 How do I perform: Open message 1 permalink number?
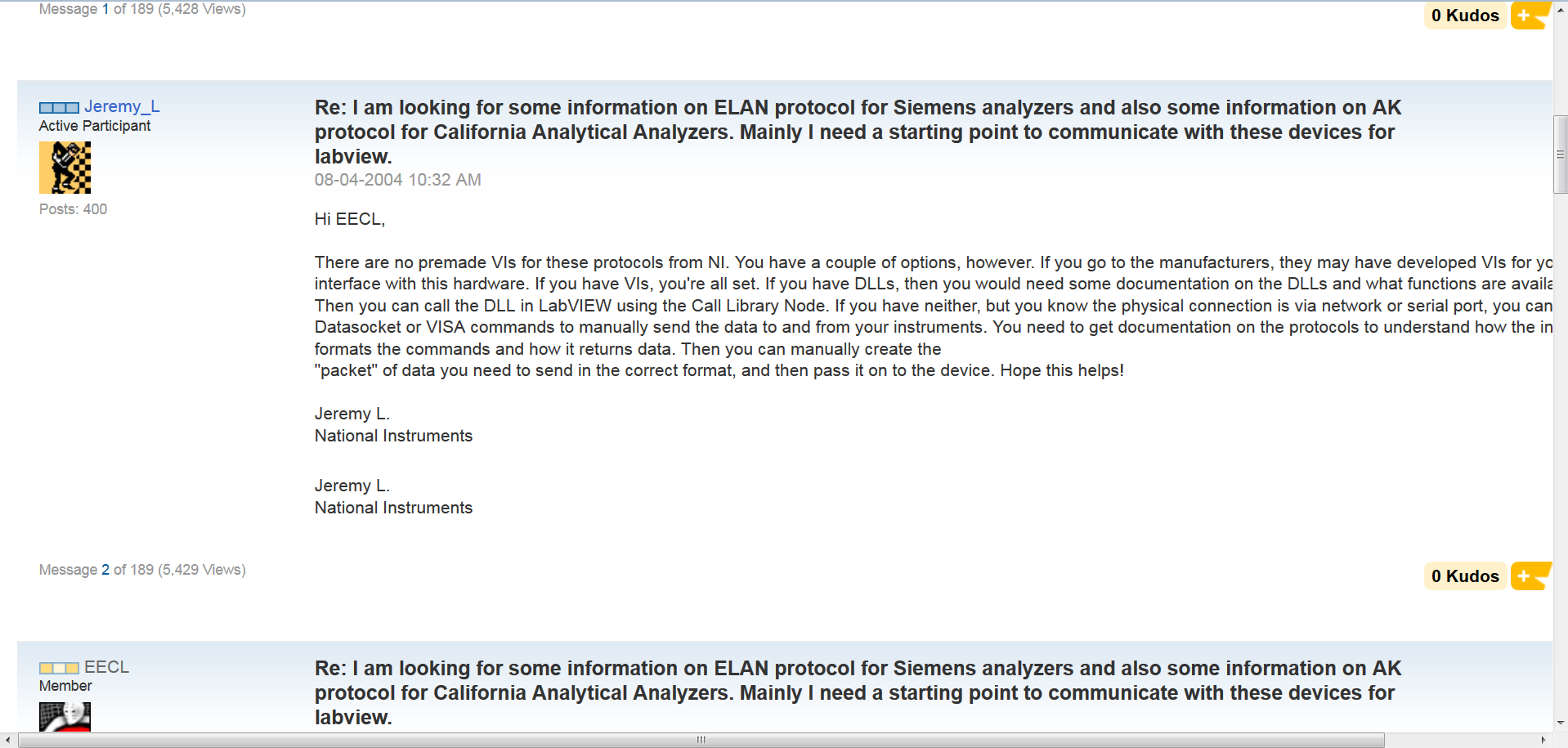105,9
